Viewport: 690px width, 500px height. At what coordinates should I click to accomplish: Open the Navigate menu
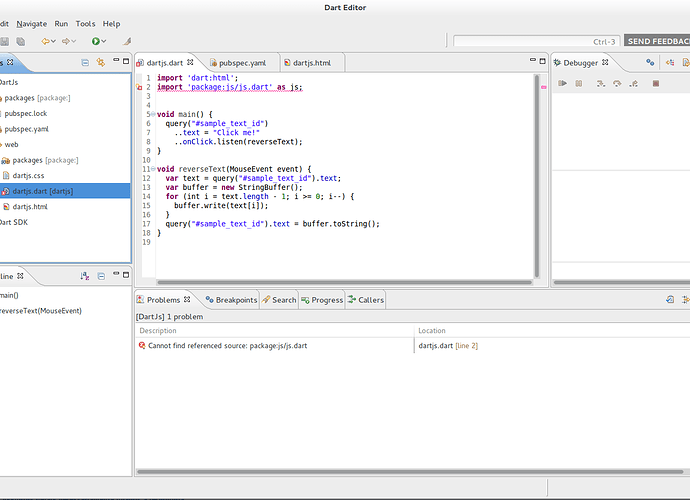click(32, 24)
